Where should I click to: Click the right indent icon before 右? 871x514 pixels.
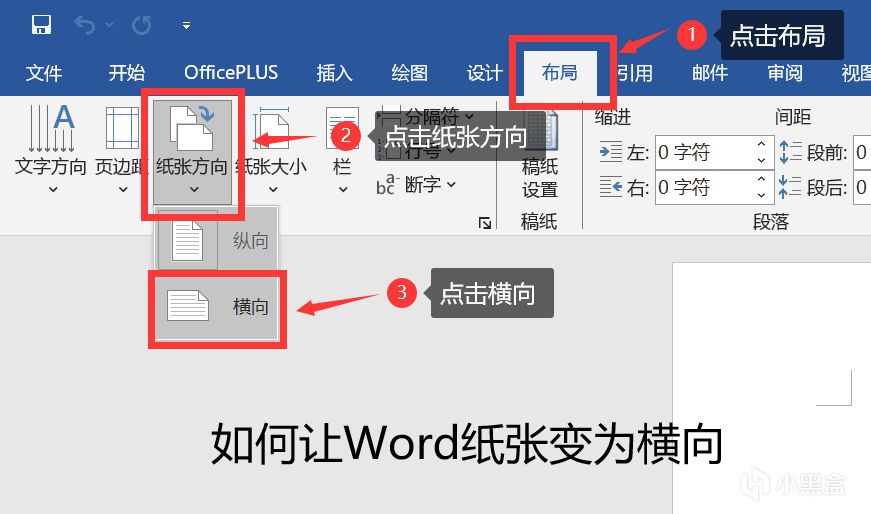click(611, 187)
